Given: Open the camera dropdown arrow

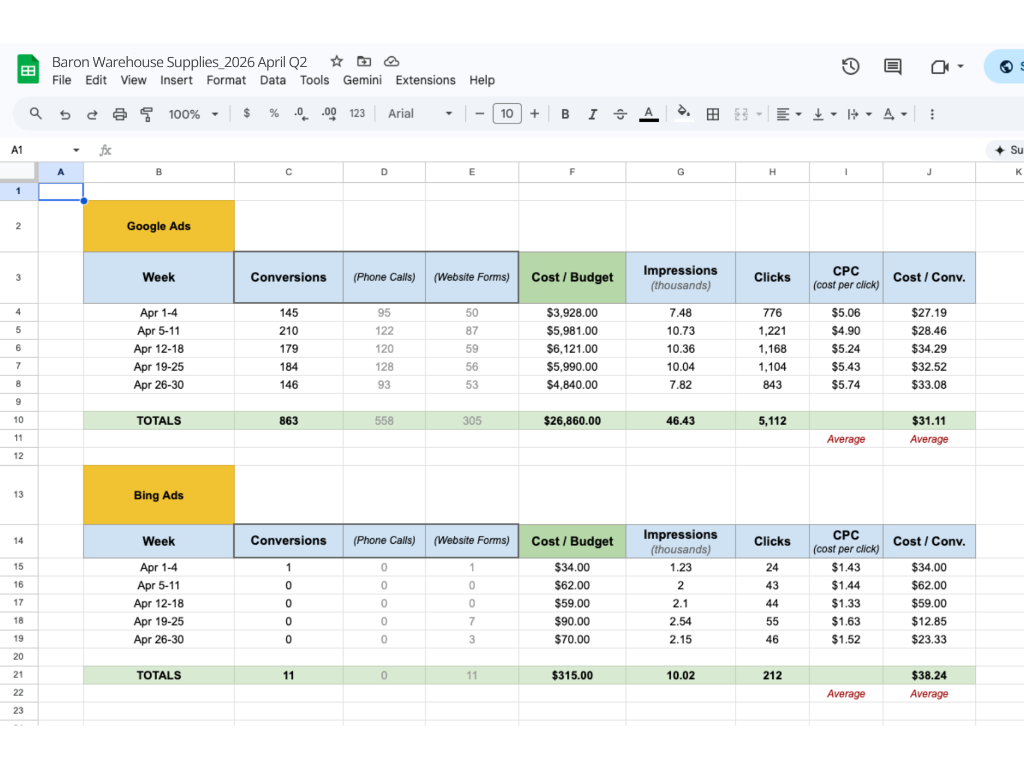Looking at the screenshot, I should point(961,67).
